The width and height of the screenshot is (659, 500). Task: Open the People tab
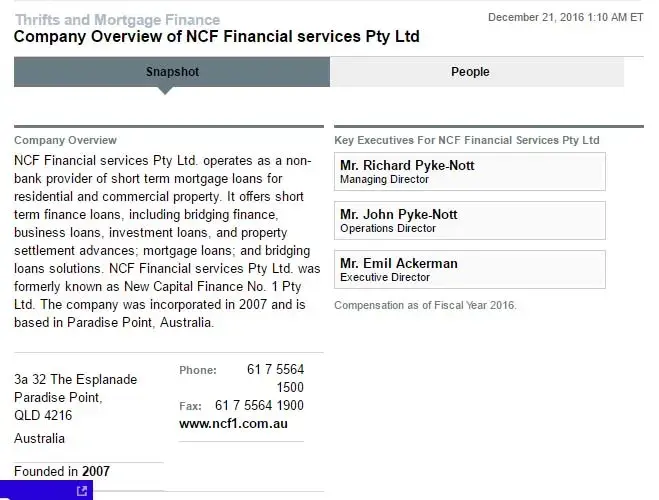[x=470, y=72]
